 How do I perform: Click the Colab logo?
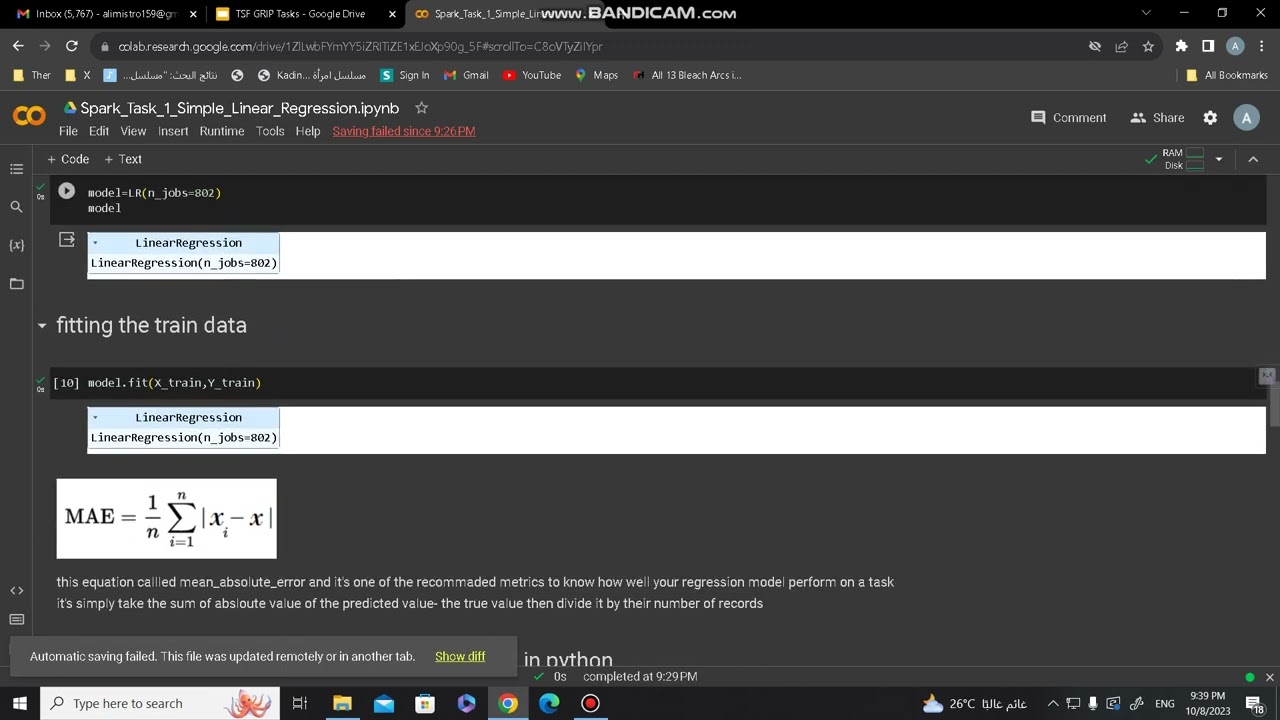pyautogui.click(x=29, y=117)
